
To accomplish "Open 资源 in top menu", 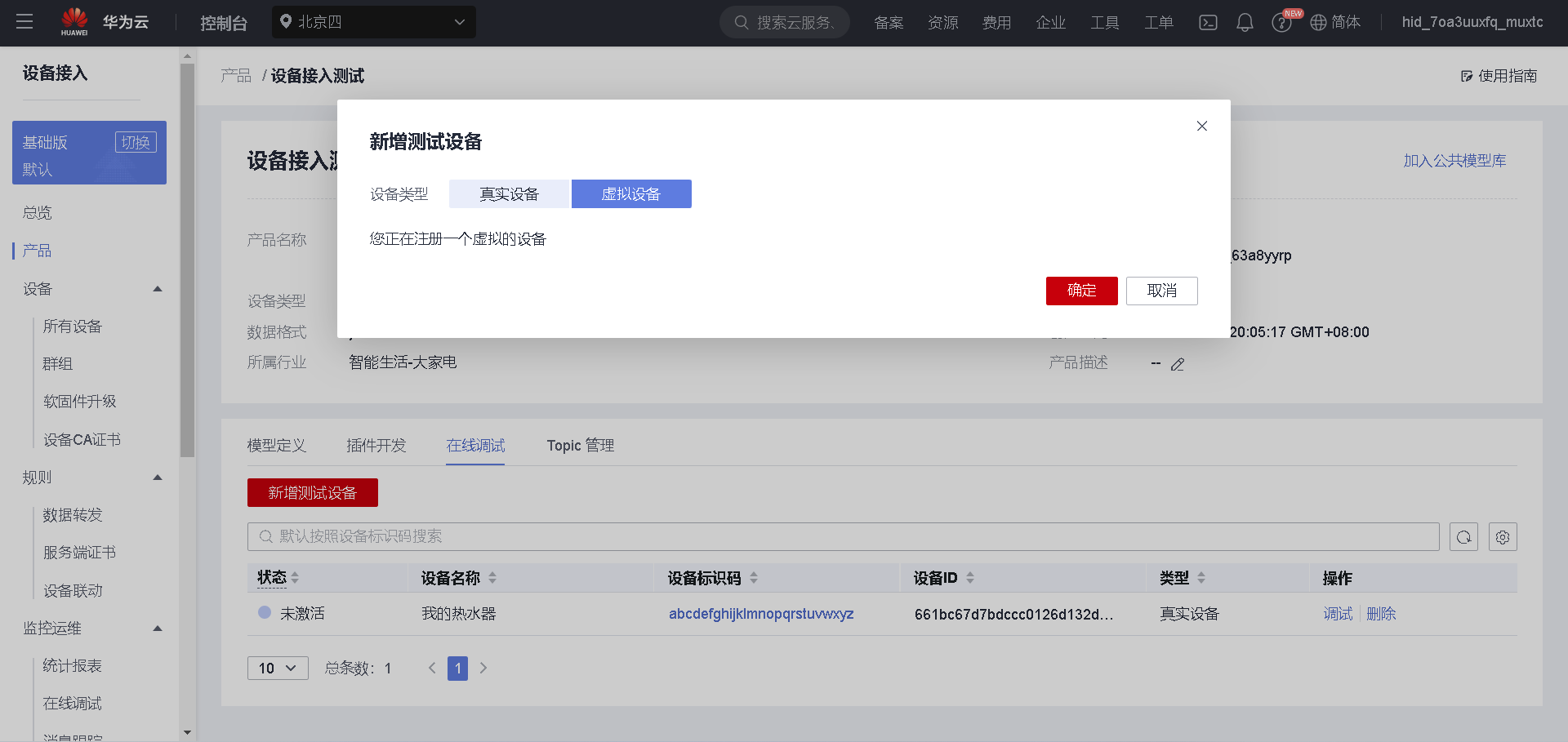I will pos(943,23).
